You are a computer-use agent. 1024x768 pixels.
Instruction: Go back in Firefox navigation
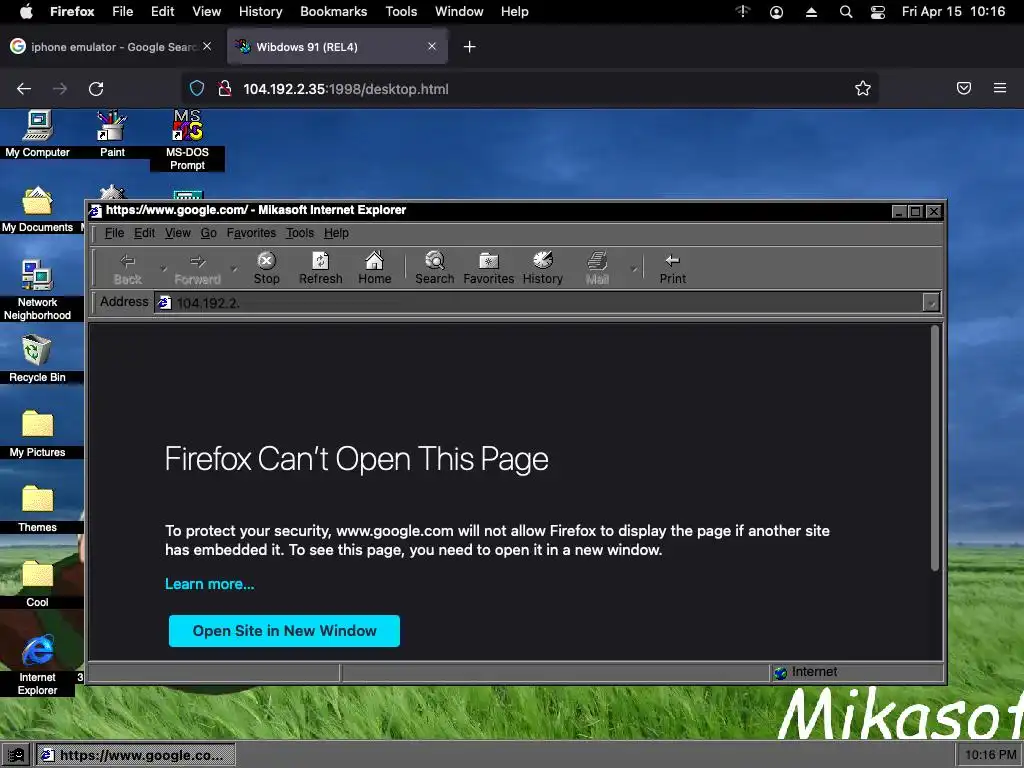(x=24, y=89)
